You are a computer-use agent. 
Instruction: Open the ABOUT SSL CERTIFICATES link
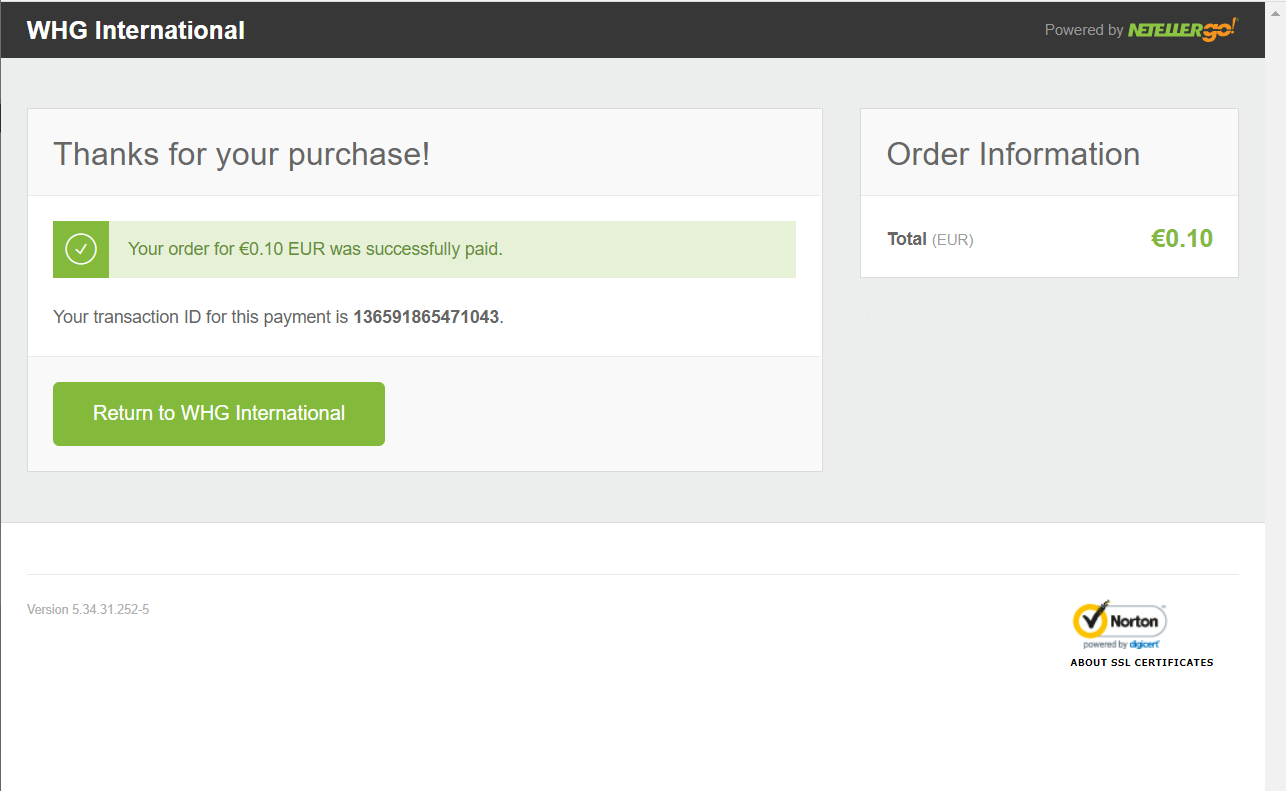1141,662
